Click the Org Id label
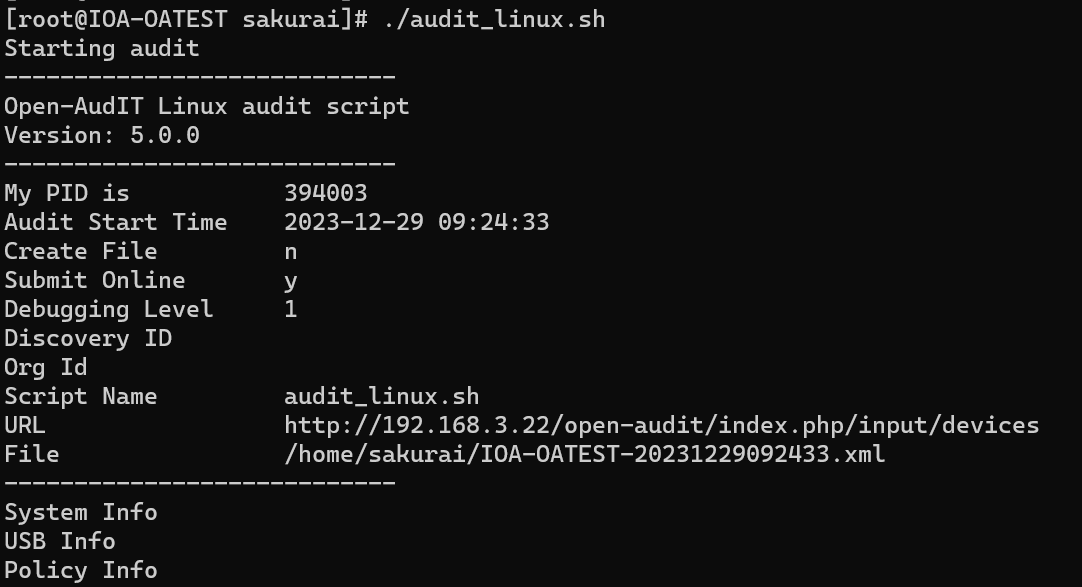The image size is (1082, 587). click(x=46, y=368)
